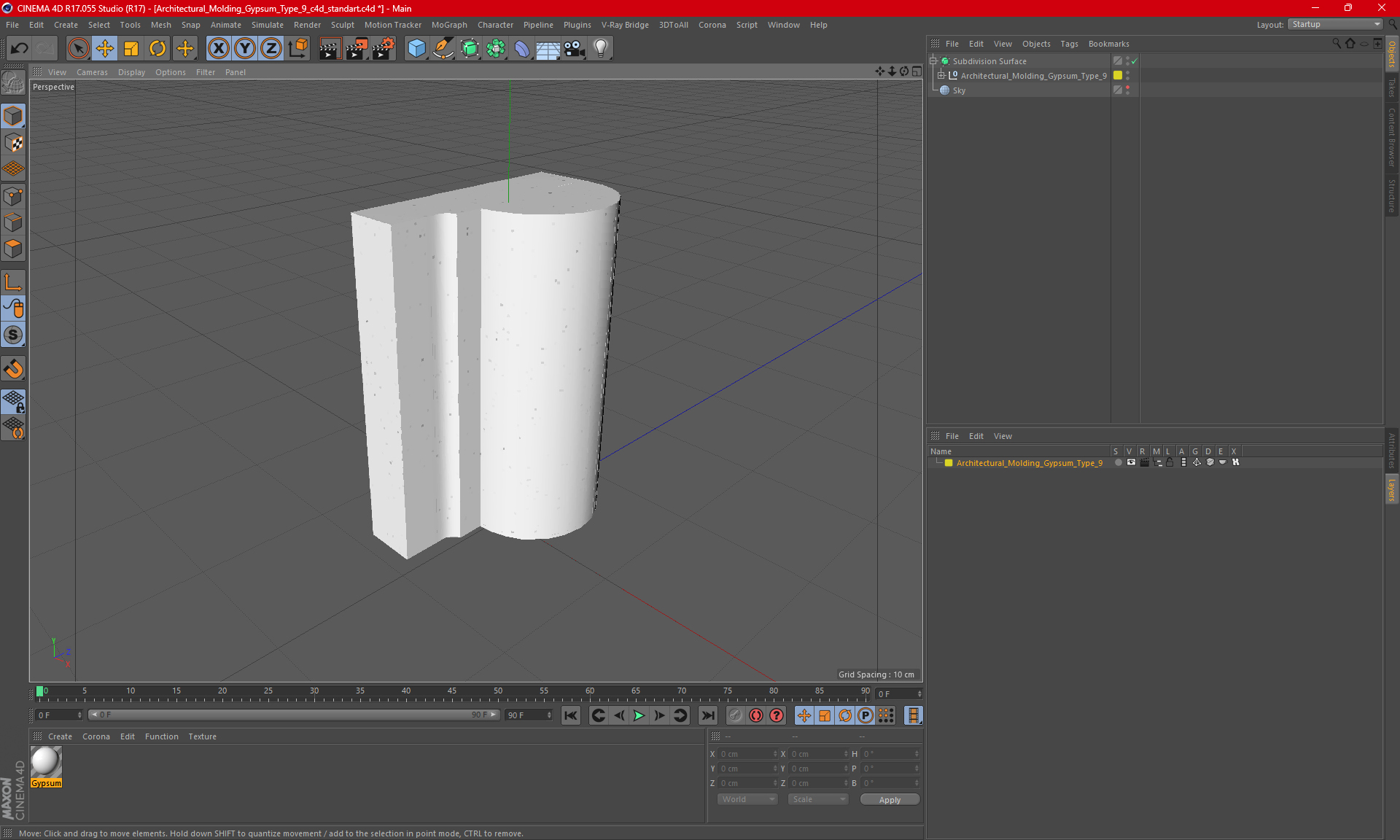Viewport: 1400px width, 840px height.
Task: Click the Undo arrow icon
Action: 20,48
